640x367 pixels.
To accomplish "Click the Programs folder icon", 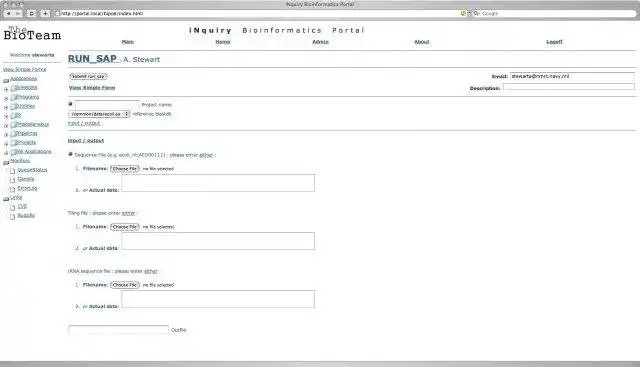I will click(14, 98).
